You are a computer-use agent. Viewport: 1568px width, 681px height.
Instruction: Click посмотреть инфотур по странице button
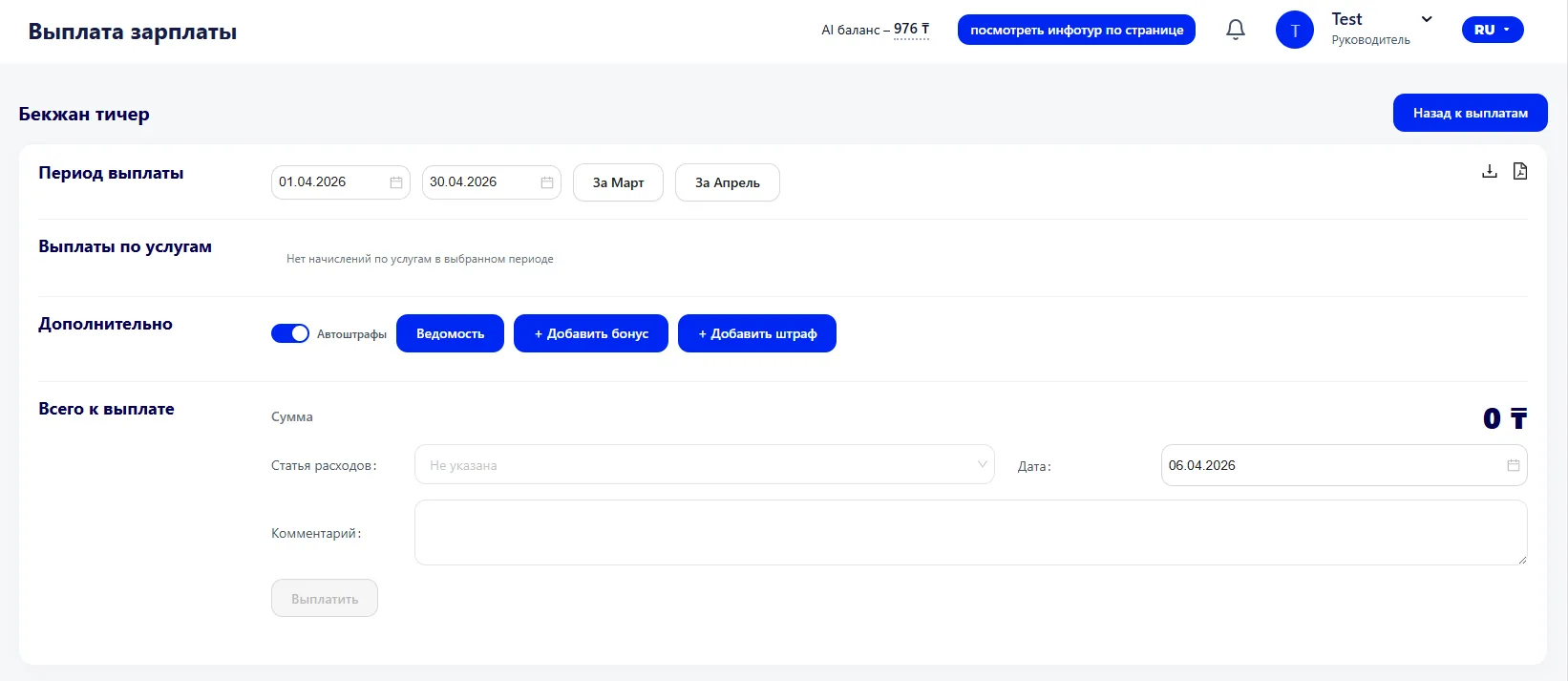point(1076,30)
